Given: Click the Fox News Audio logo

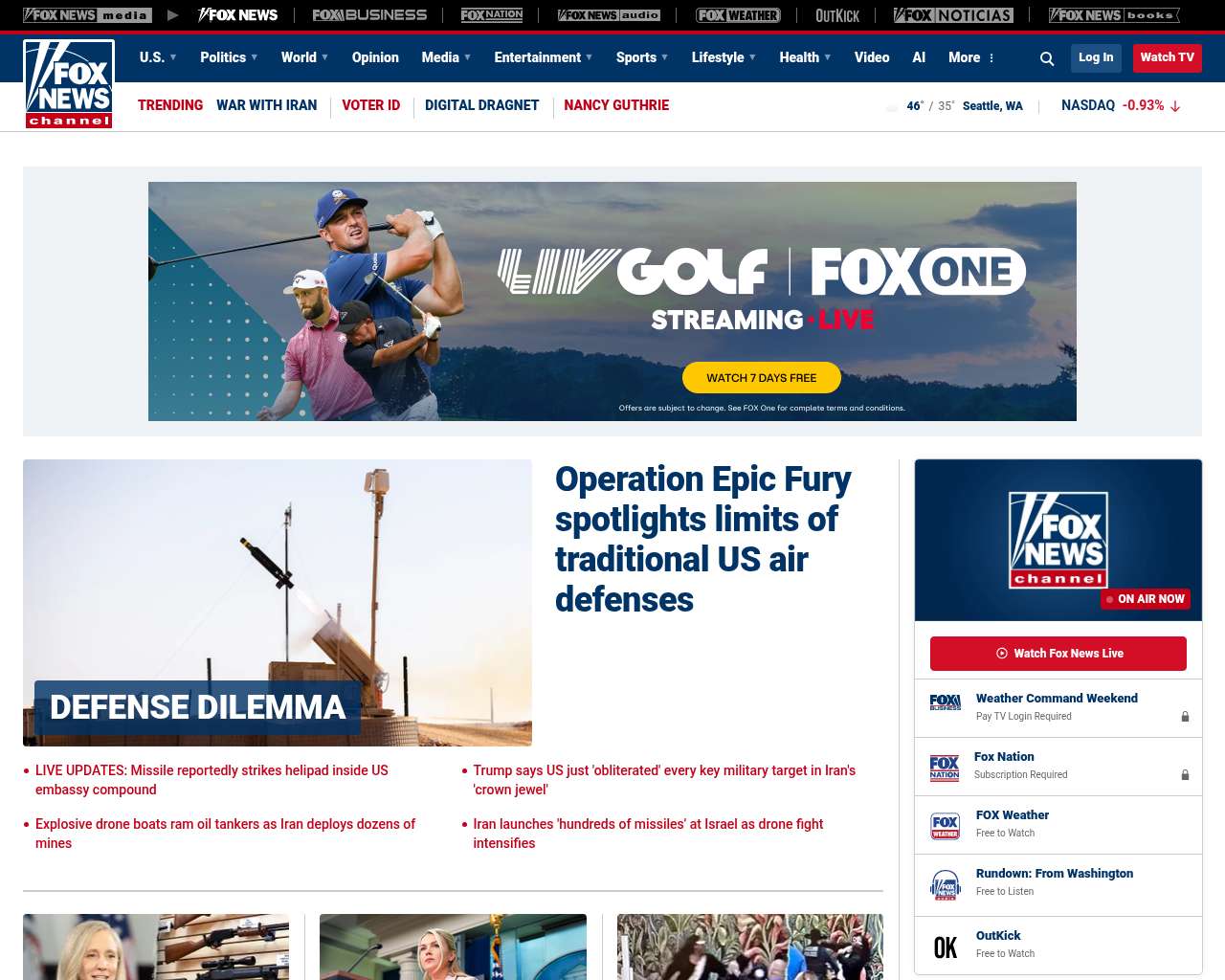Looking at the screenshot, I should [609, 15].
